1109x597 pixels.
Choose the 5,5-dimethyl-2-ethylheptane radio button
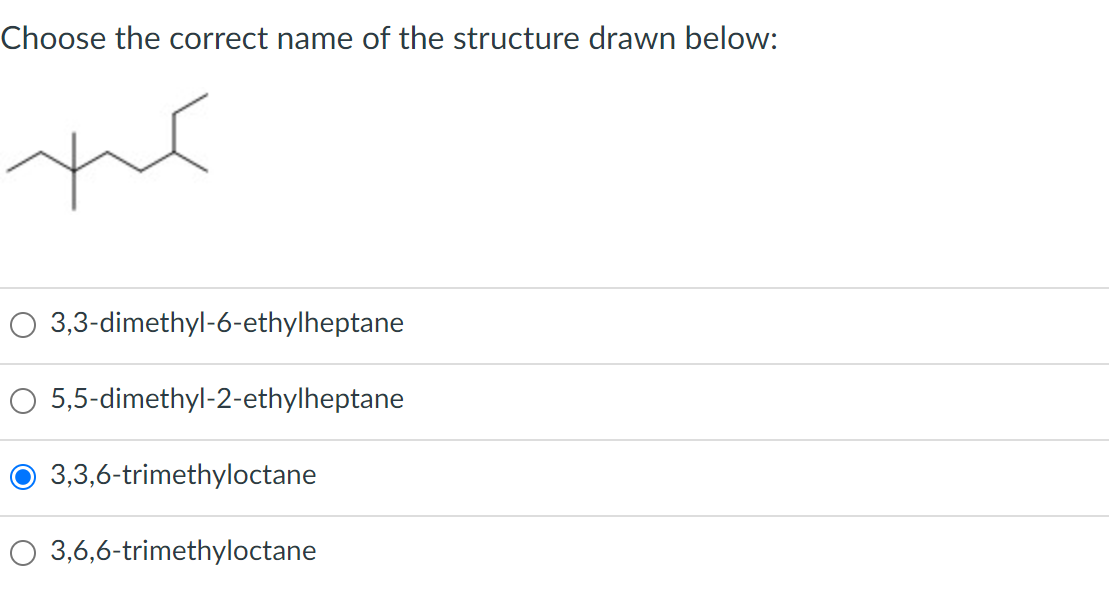click(23, 400)
